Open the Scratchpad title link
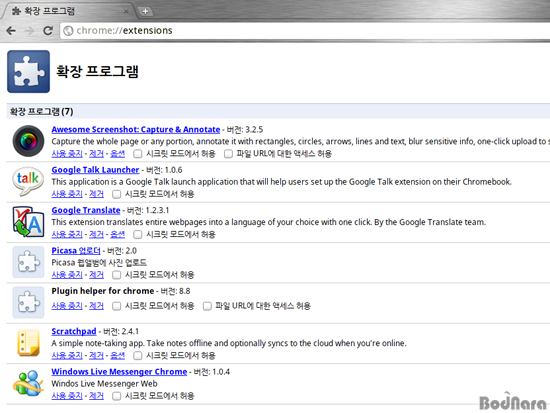 click(74, 331)
